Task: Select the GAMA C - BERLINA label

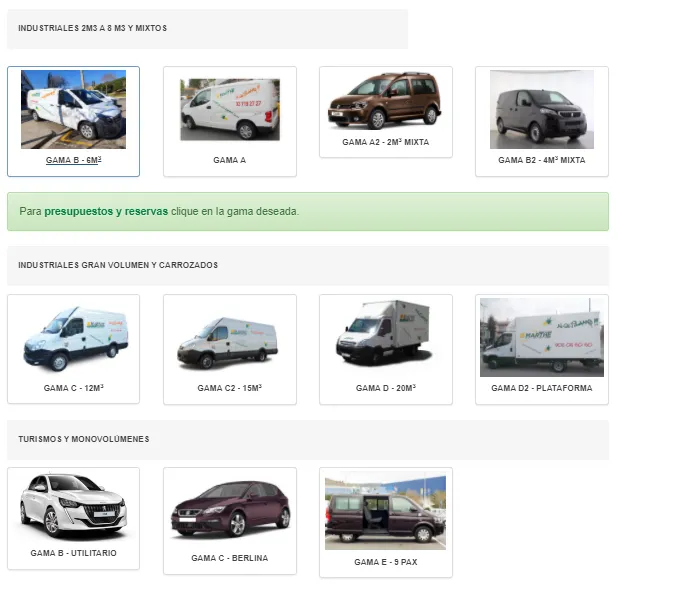Action: coord(230,558)
